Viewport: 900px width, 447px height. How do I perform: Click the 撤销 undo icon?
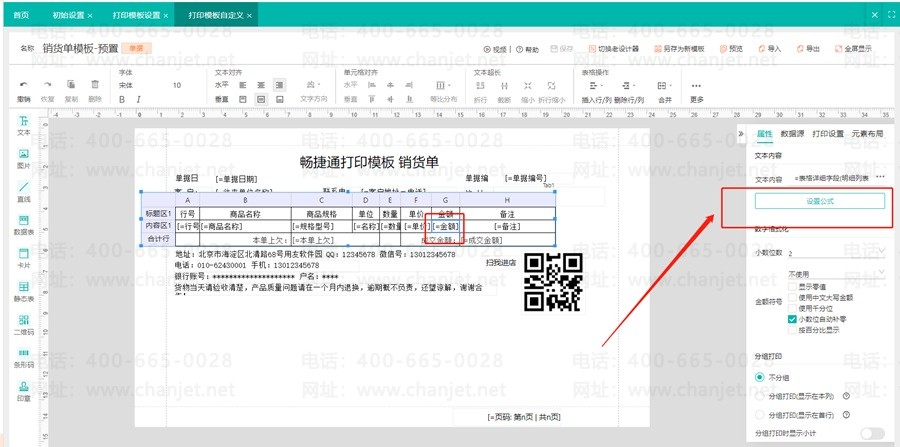(x=24, y=84)
